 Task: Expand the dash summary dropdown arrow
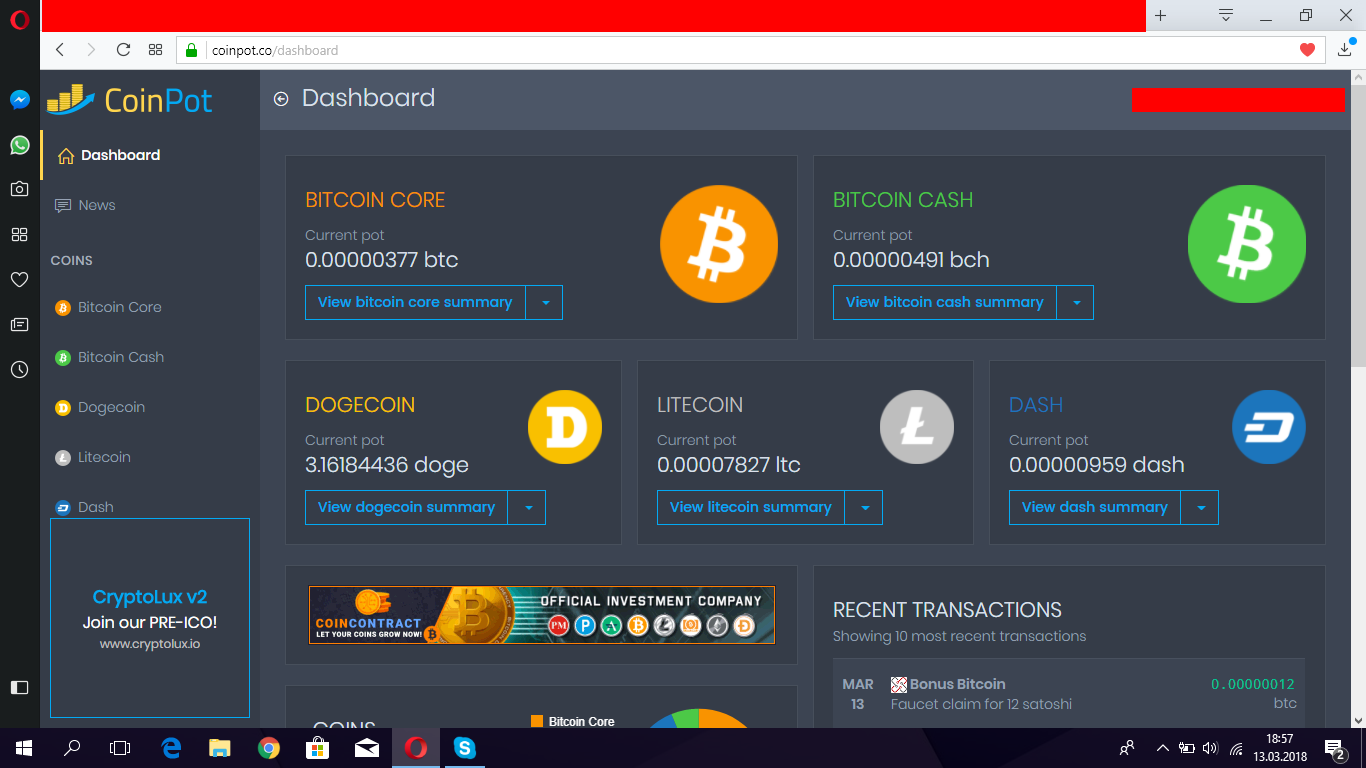(1200, 508)
